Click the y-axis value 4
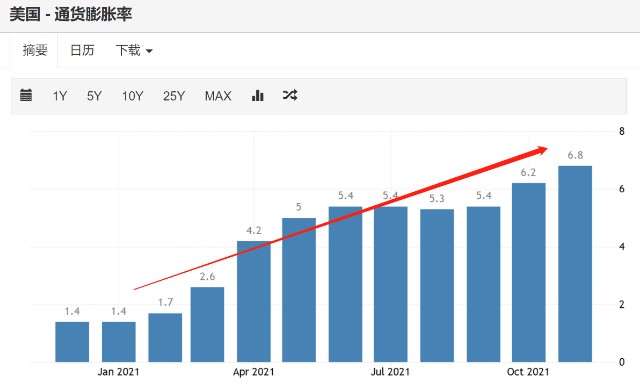 click(x=622, y=247)
